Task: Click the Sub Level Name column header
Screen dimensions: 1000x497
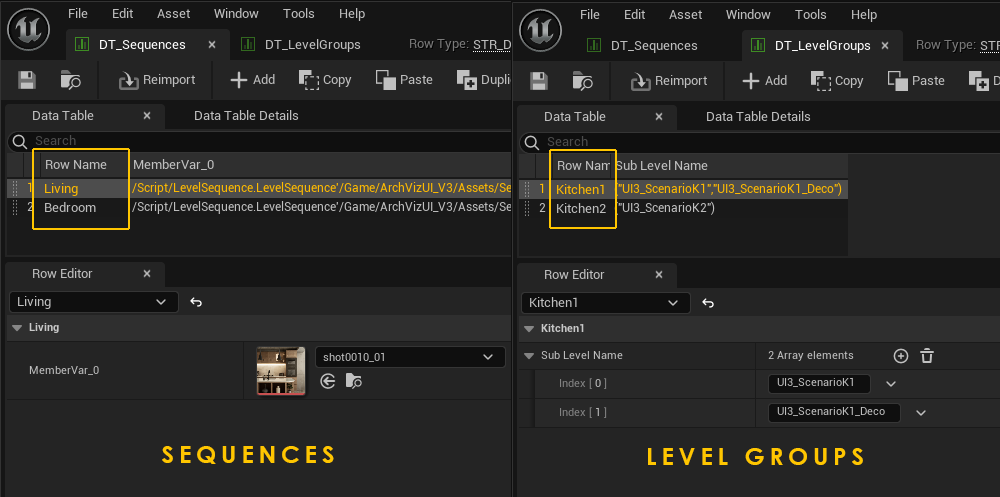Action: [x=661, y=165]
